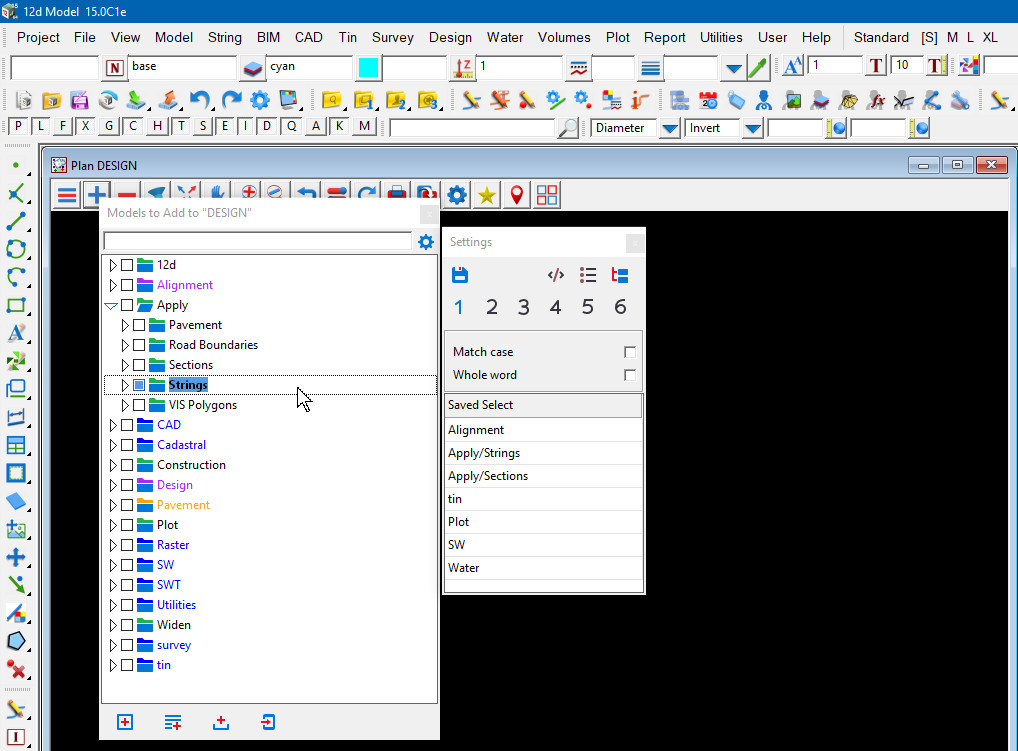Choose the Water saved select entry
Screen dimensions: 1018x751
coord(464,568)
